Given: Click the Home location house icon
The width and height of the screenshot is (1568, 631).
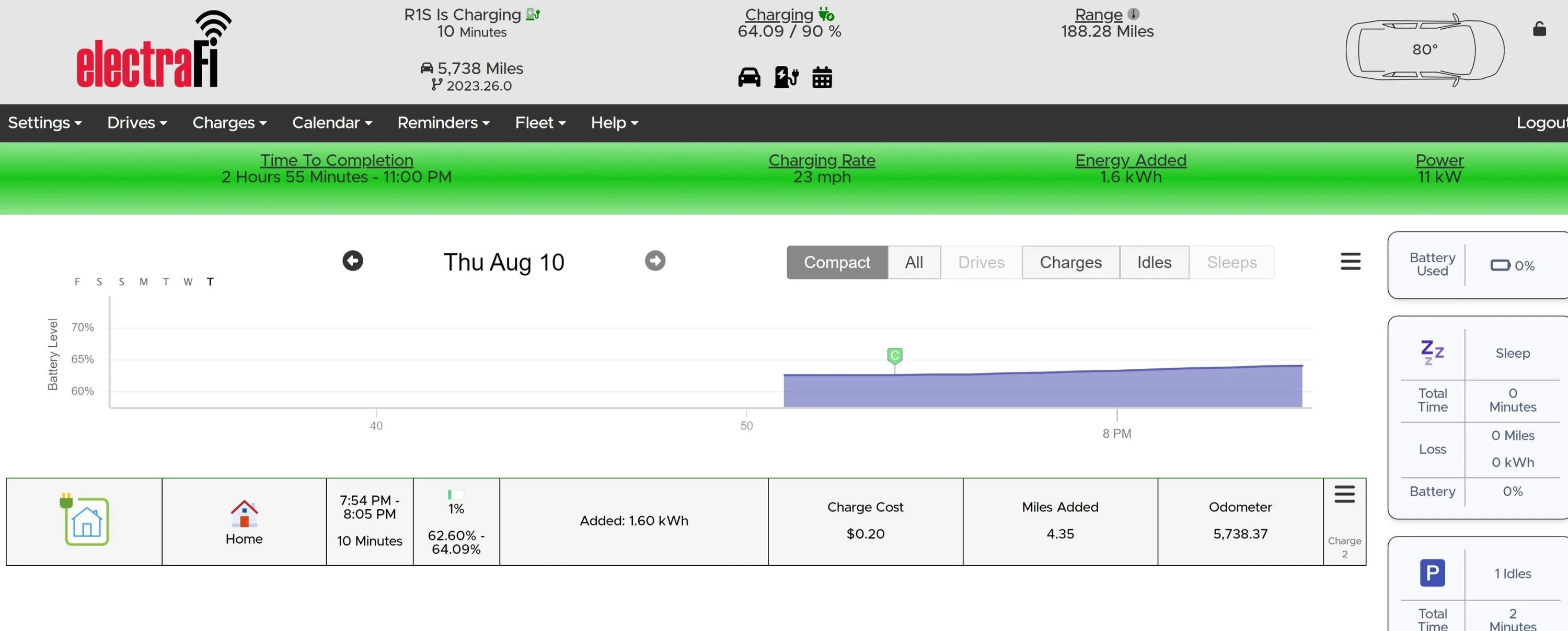Looking at the screenshot, I should (x=244, y=513).
